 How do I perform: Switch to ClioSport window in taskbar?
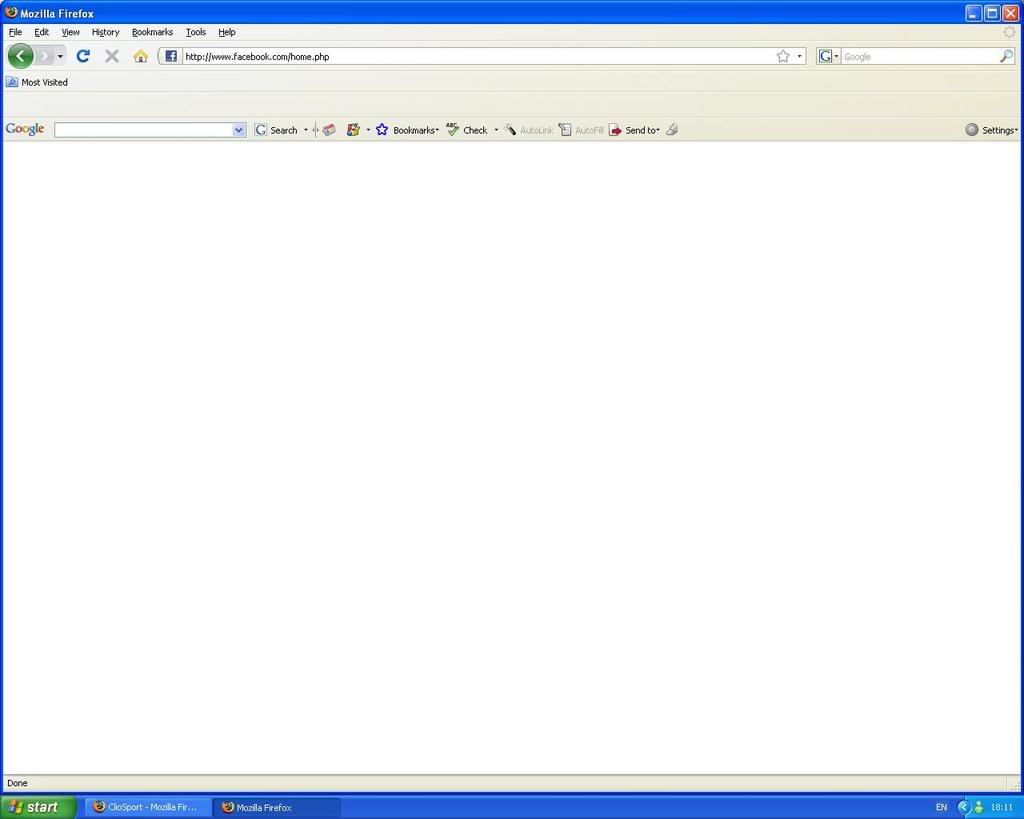tap(147, 807)
